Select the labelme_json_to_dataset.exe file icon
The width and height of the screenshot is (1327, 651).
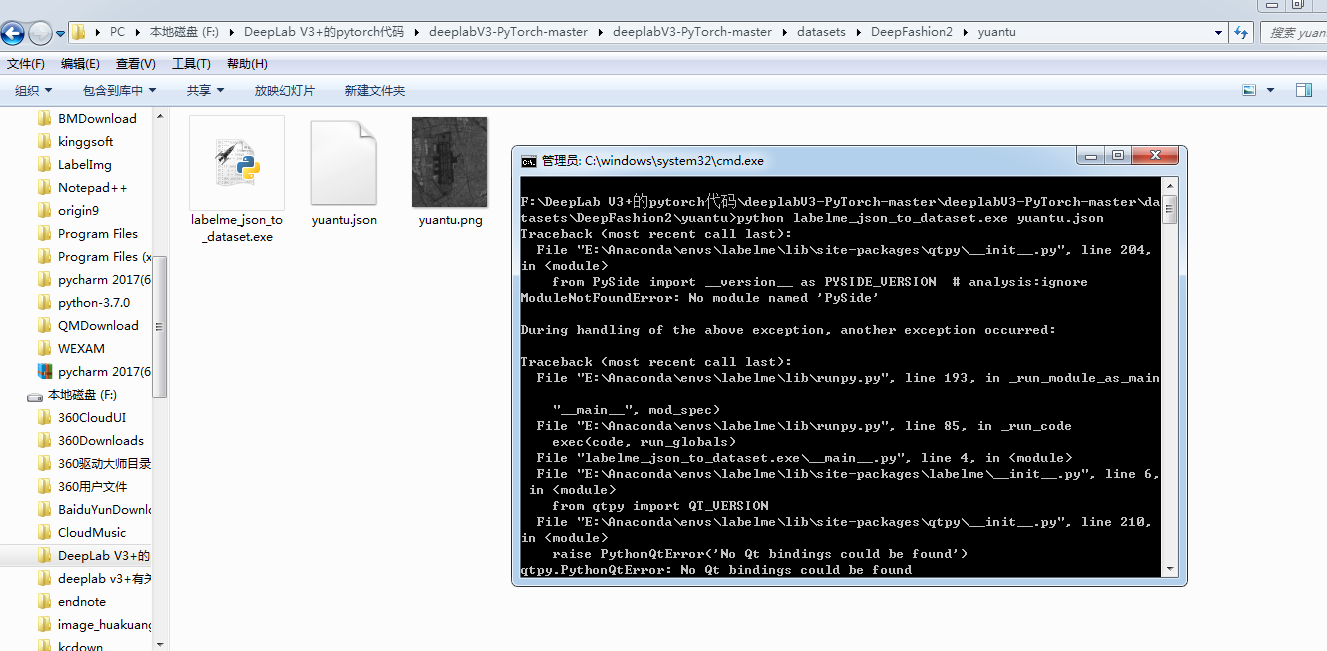click(x=237, y=162)
